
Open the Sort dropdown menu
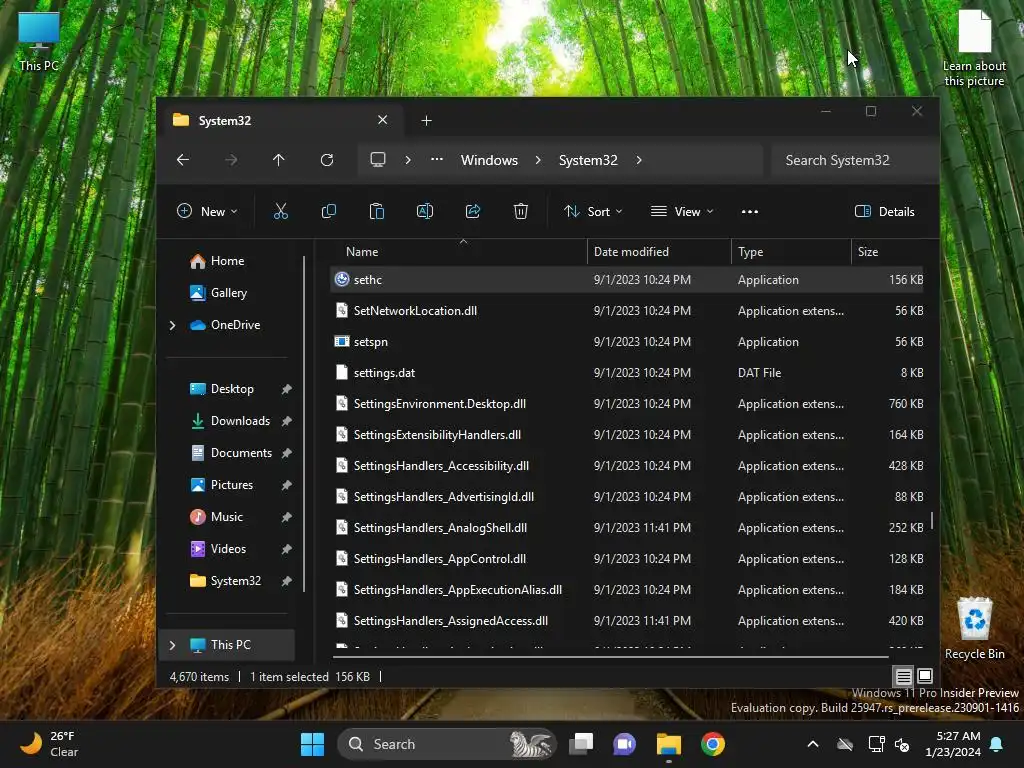593,212
